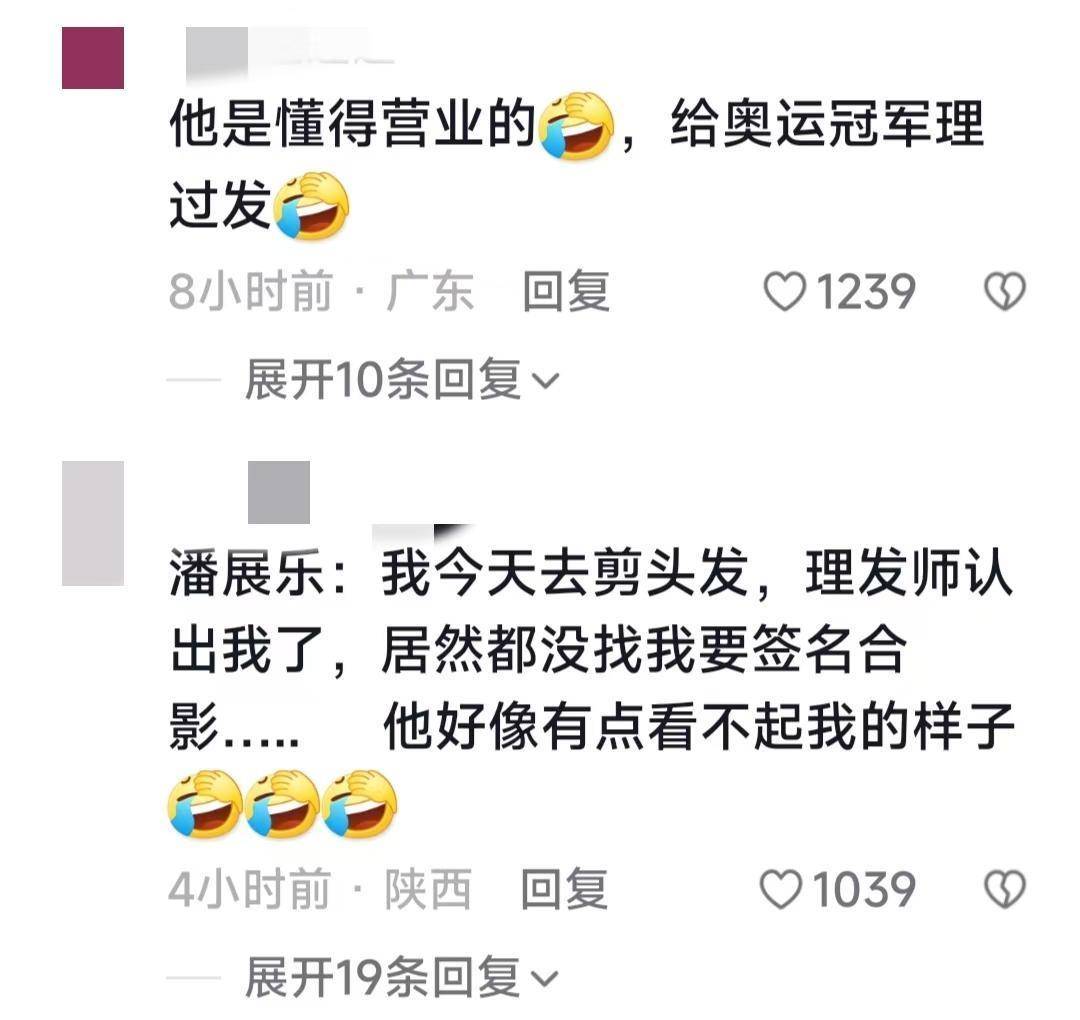Tap the like count 1039
Viewport: 1080px width, 1020px height.
pos(864,888)
